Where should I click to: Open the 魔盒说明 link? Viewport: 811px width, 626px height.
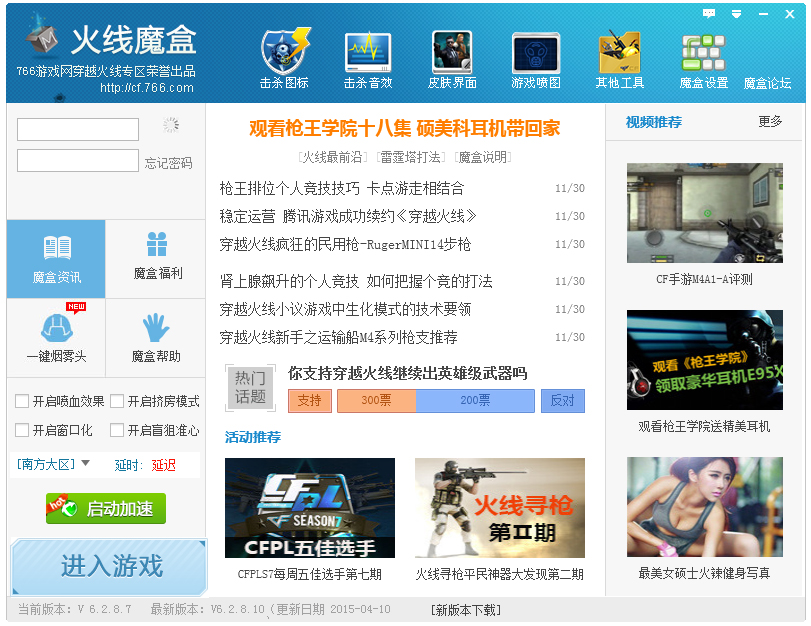pyautogui.click(x=483, y=157)
